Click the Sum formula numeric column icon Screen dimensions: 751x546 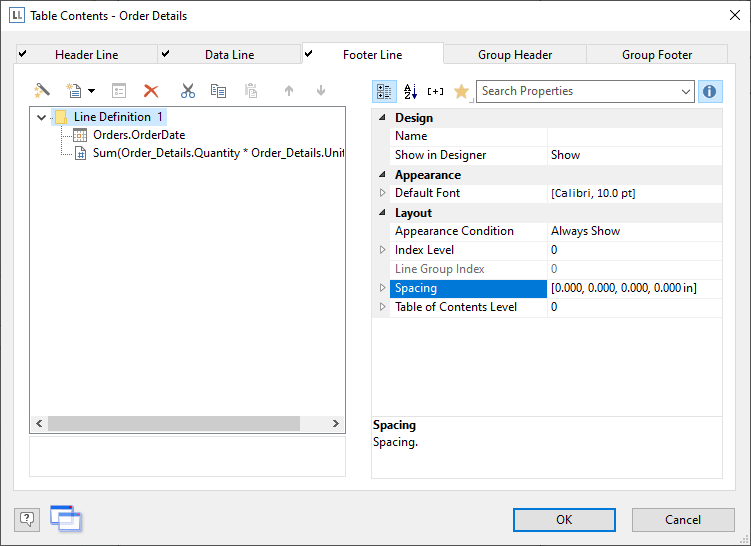(80, 153)
